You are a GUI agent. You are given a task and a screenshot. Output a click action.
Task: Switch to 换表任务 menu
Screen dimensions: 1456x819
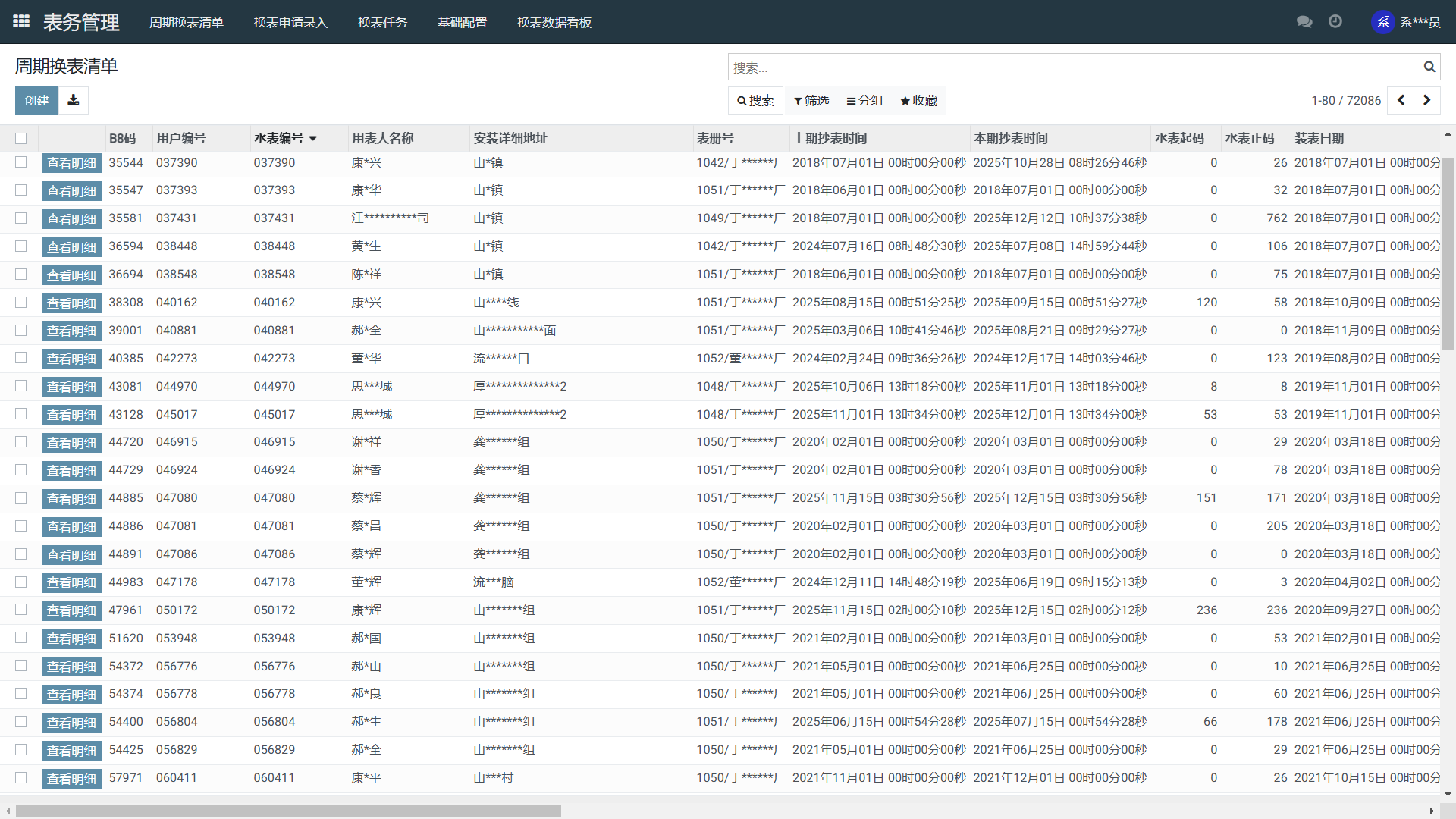(x=383, y=22)
